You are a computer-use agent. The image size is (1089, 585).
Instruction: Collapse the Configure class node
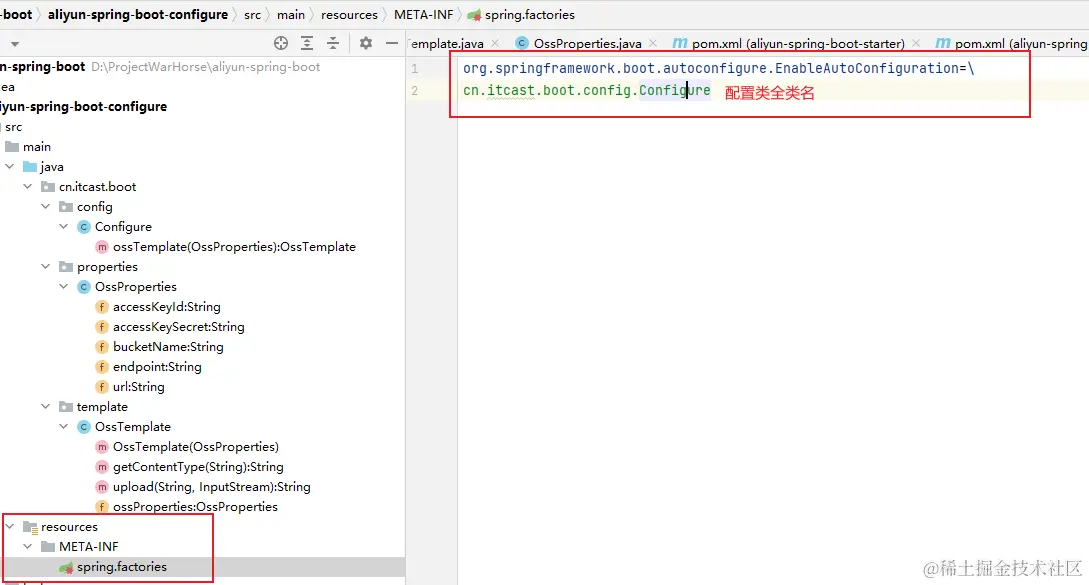pos(64,227)
